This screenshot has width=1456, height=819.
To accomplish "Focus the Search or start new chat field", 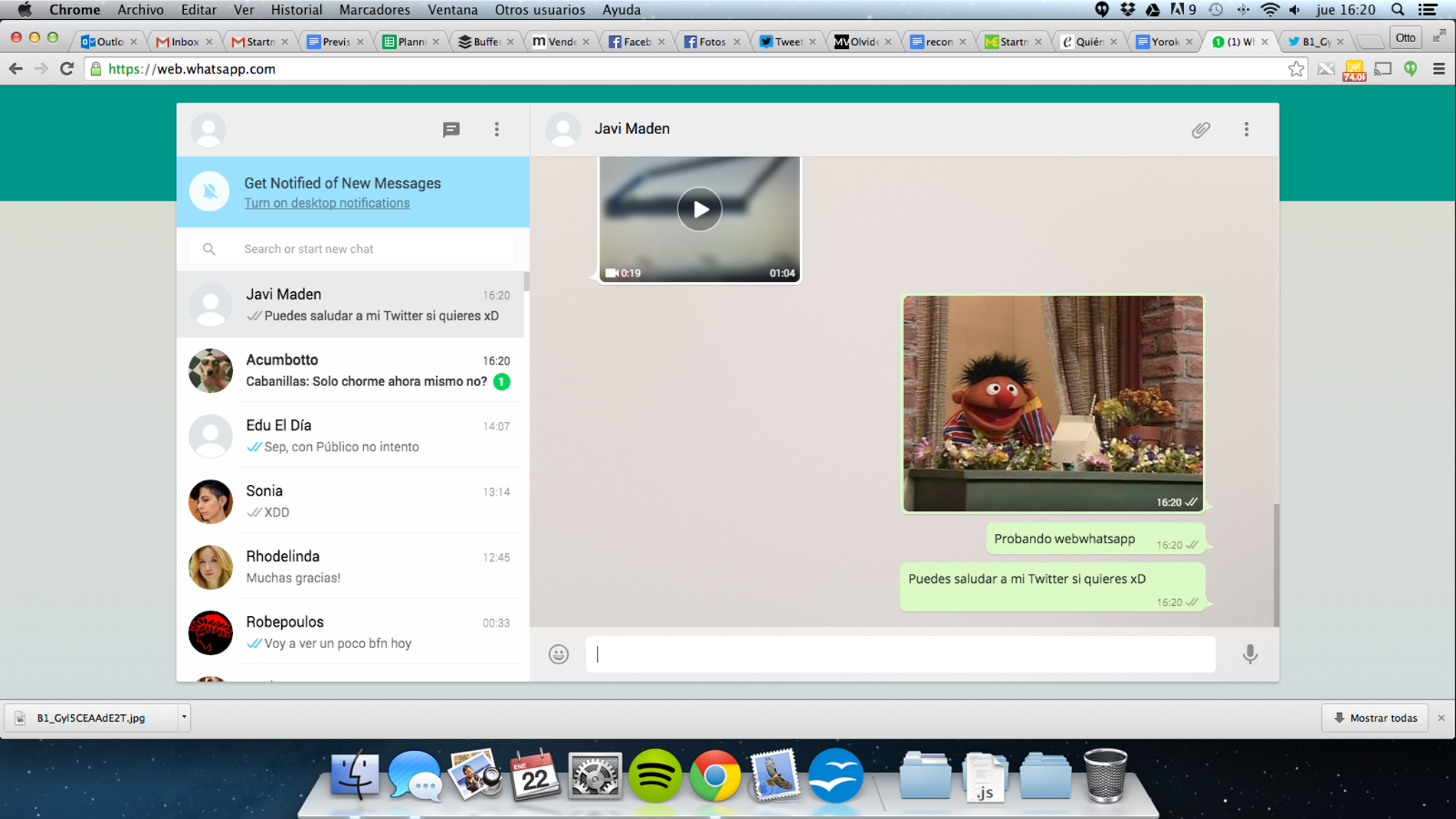I will pyautogui.click(x=351, y=249).
